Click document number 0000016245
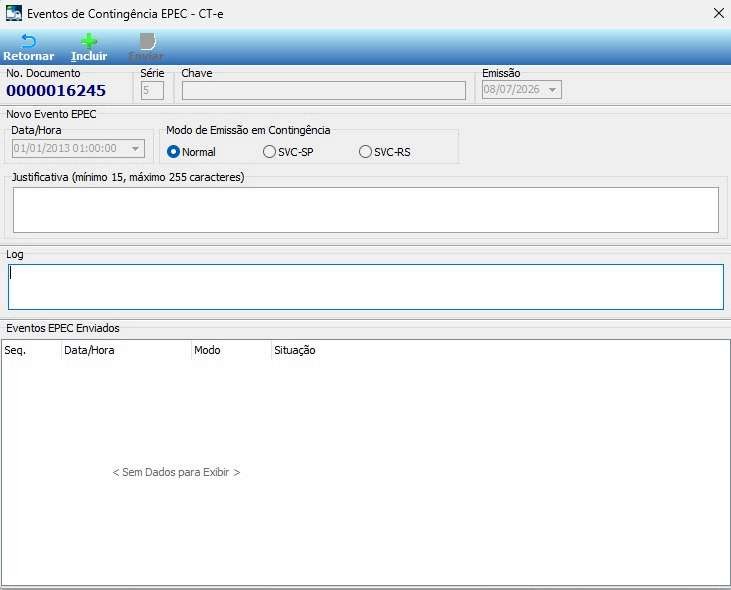731x590 pixels. (56, 90)
